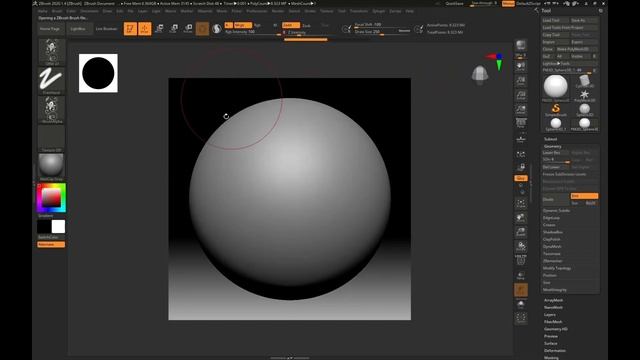Viewport: 640px width, 360px height.
Task: Select the SimpleBrush tool thumbnail
Action: [x=556, y=109]
